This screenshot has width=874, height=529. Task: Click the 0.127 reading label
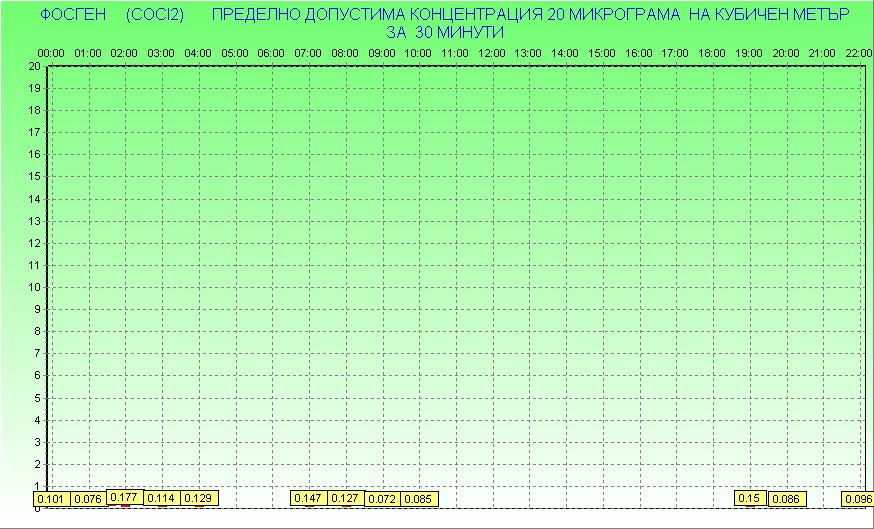pyautogui.click(x=345, y=498)
